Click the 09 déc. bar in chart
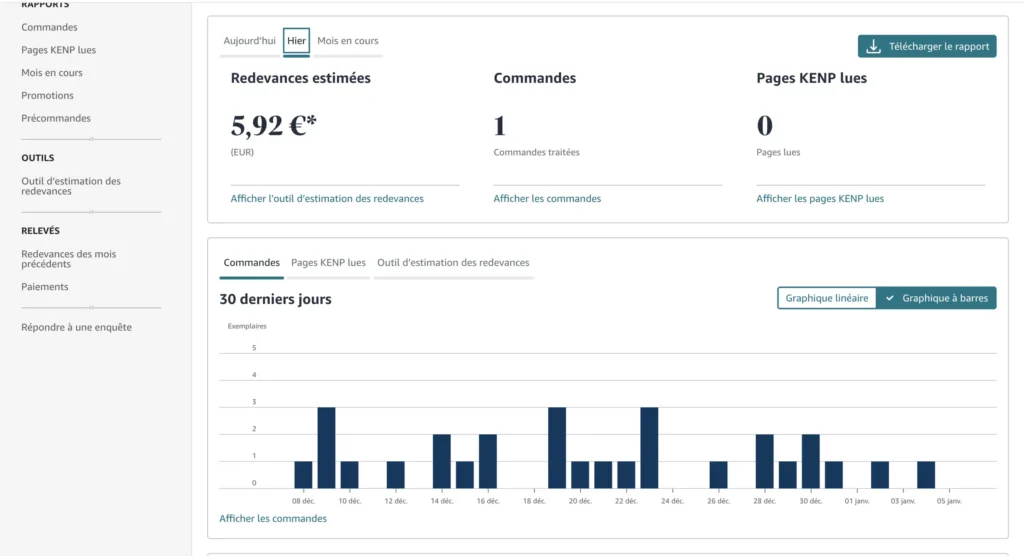The height and width of the screenshot is (556, 1024). click(326, 447)
